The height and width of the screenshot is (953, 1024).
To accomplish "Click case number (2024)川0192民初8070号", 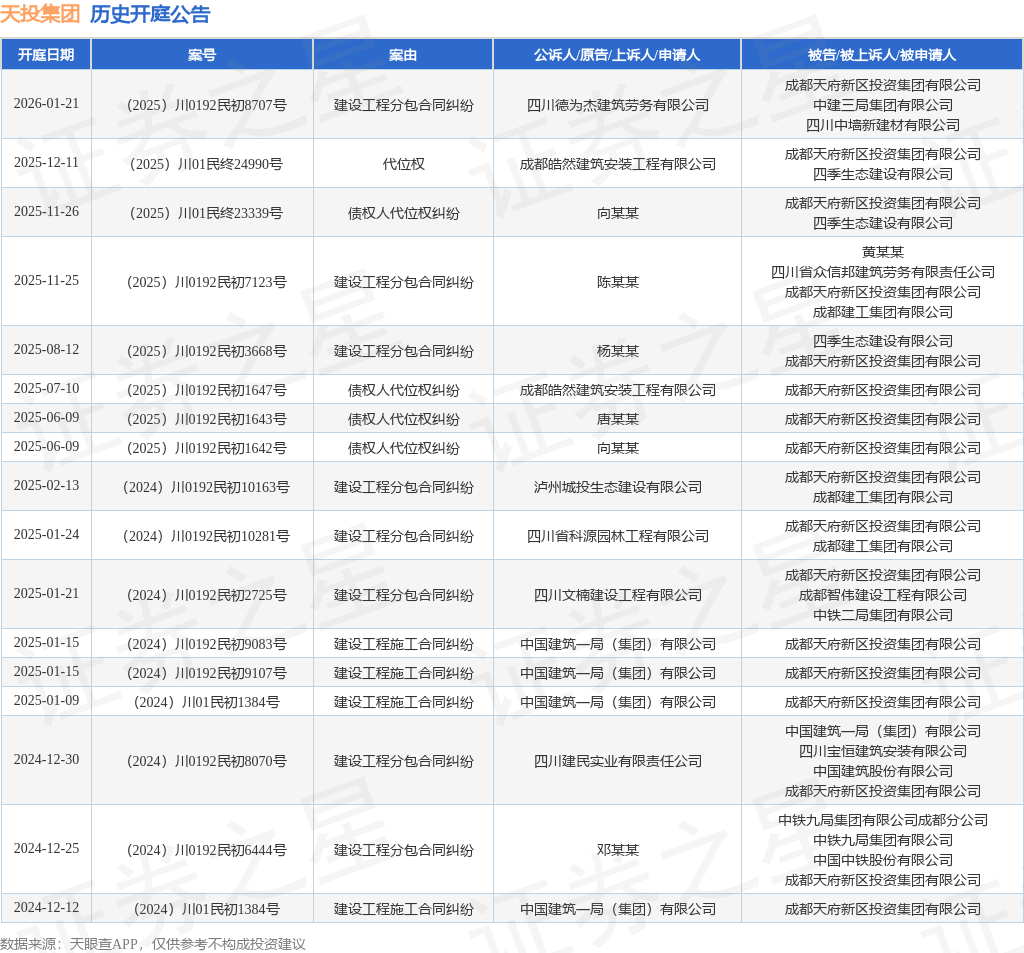I will 206,761.
